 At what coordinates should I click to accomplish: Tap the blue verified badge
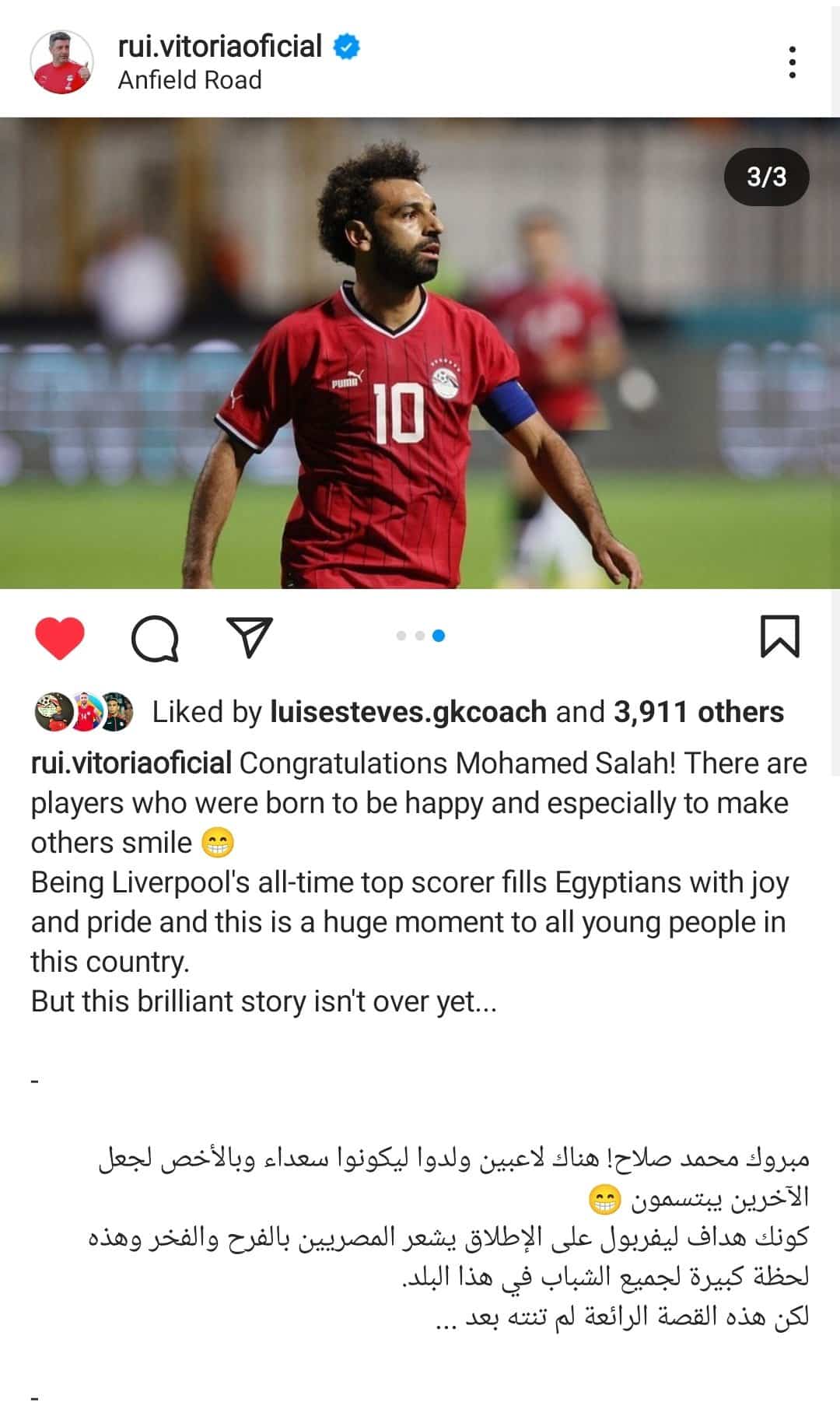(346, 47)
